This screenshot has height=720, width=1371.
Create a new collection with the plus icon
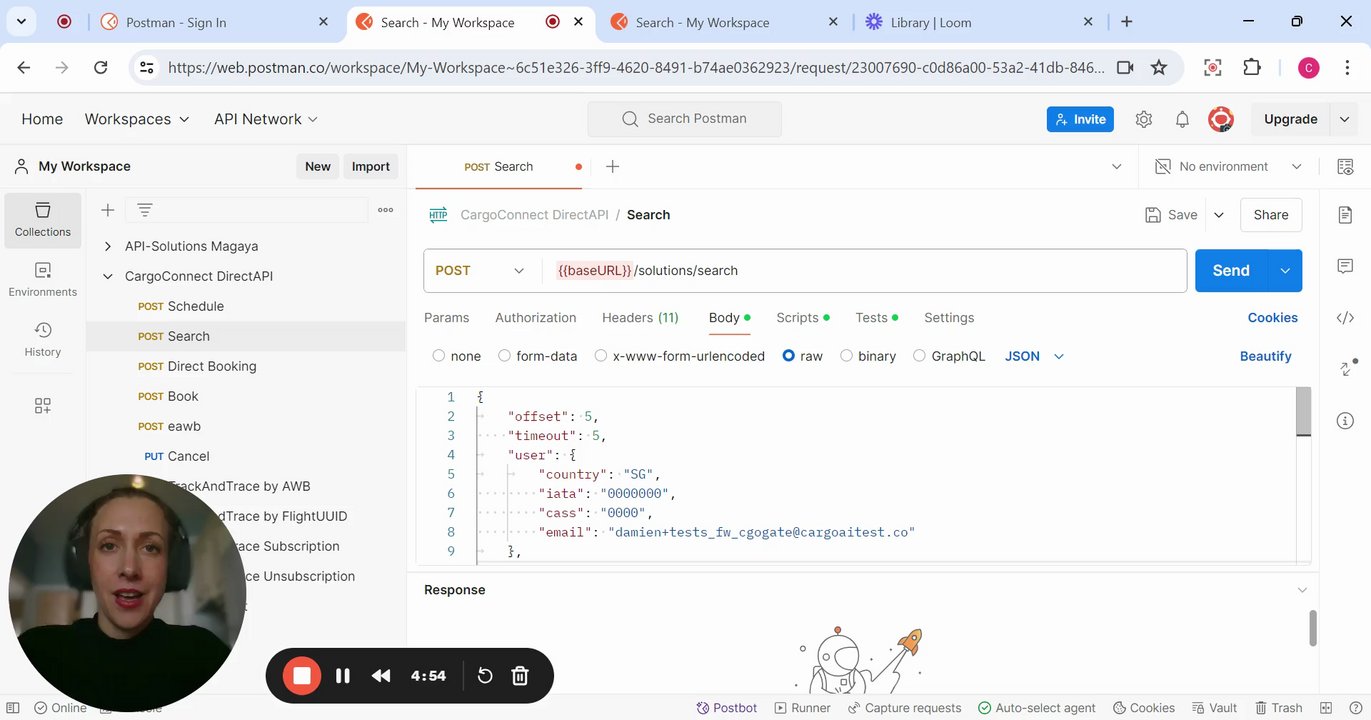click(x=108, y=210)
